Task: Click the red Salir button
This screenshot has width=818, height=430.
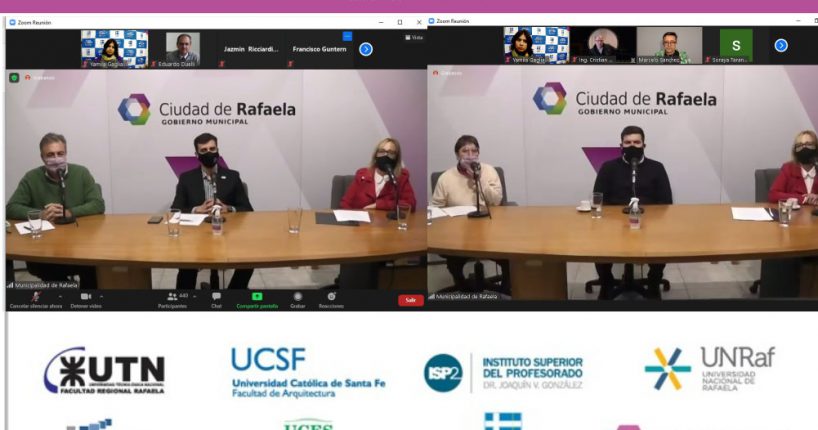Action: click(x=411, y=300)
